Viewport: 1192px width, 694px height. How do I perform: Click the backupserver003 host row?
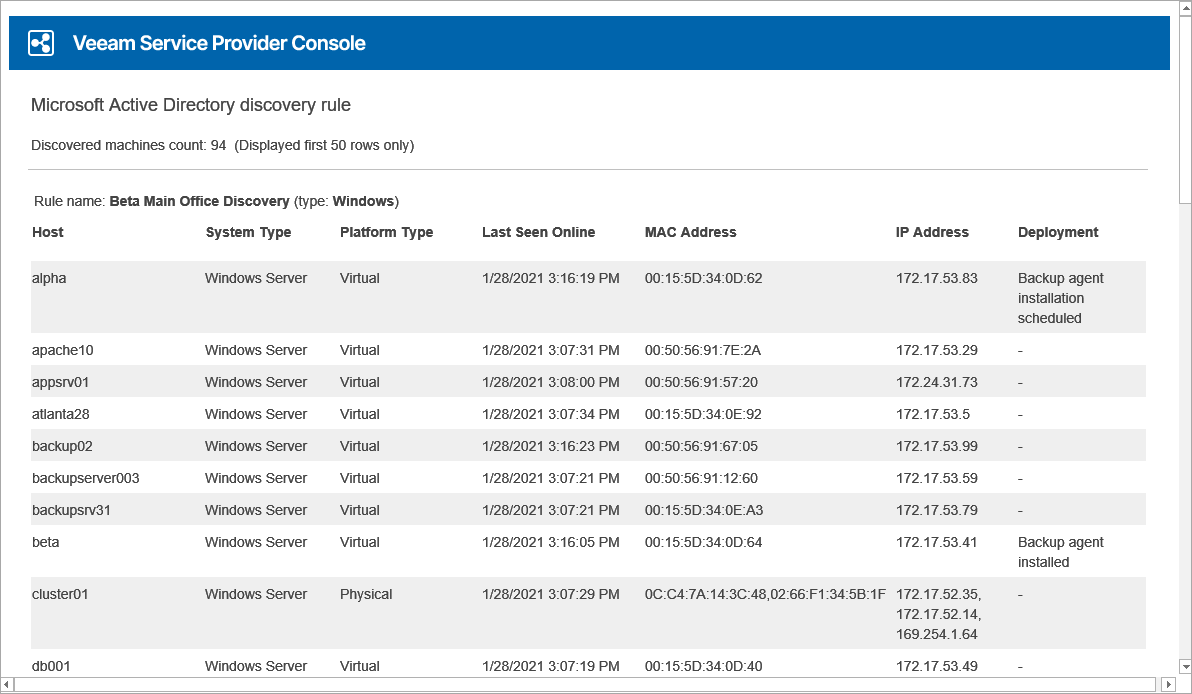coord(85,478)
